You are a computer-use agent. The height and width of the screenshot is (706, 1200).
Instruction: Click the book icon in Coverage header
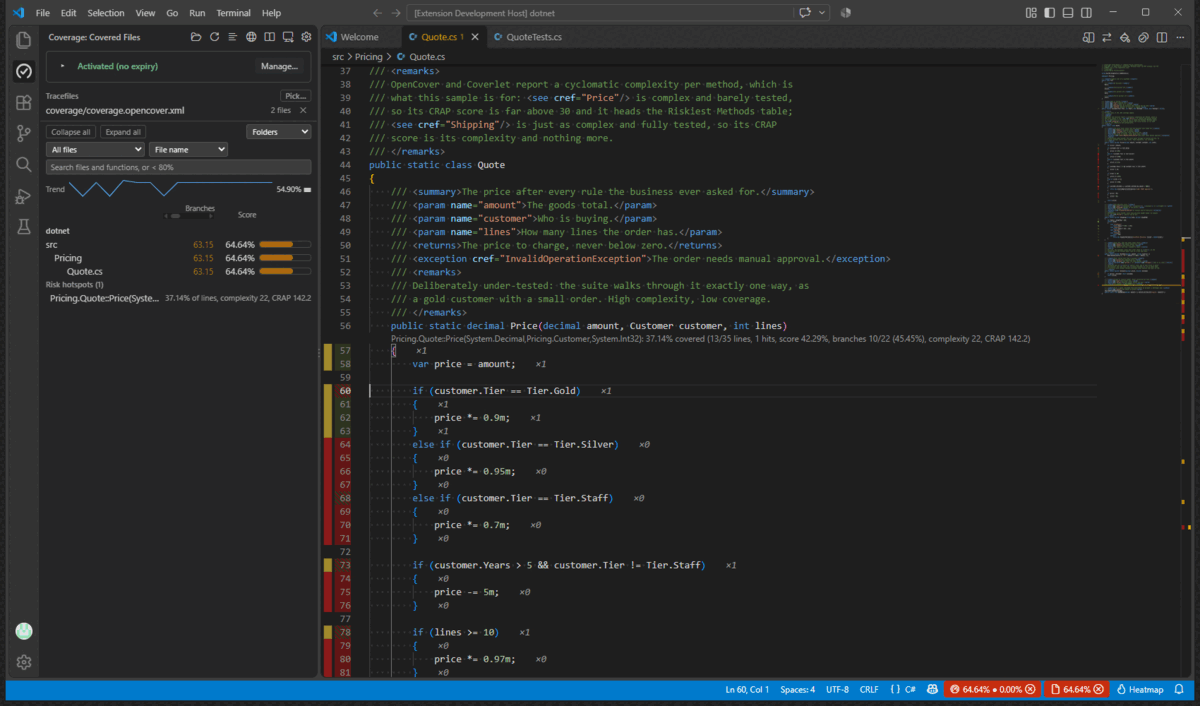pyautogui.click(x=269, y=37)
